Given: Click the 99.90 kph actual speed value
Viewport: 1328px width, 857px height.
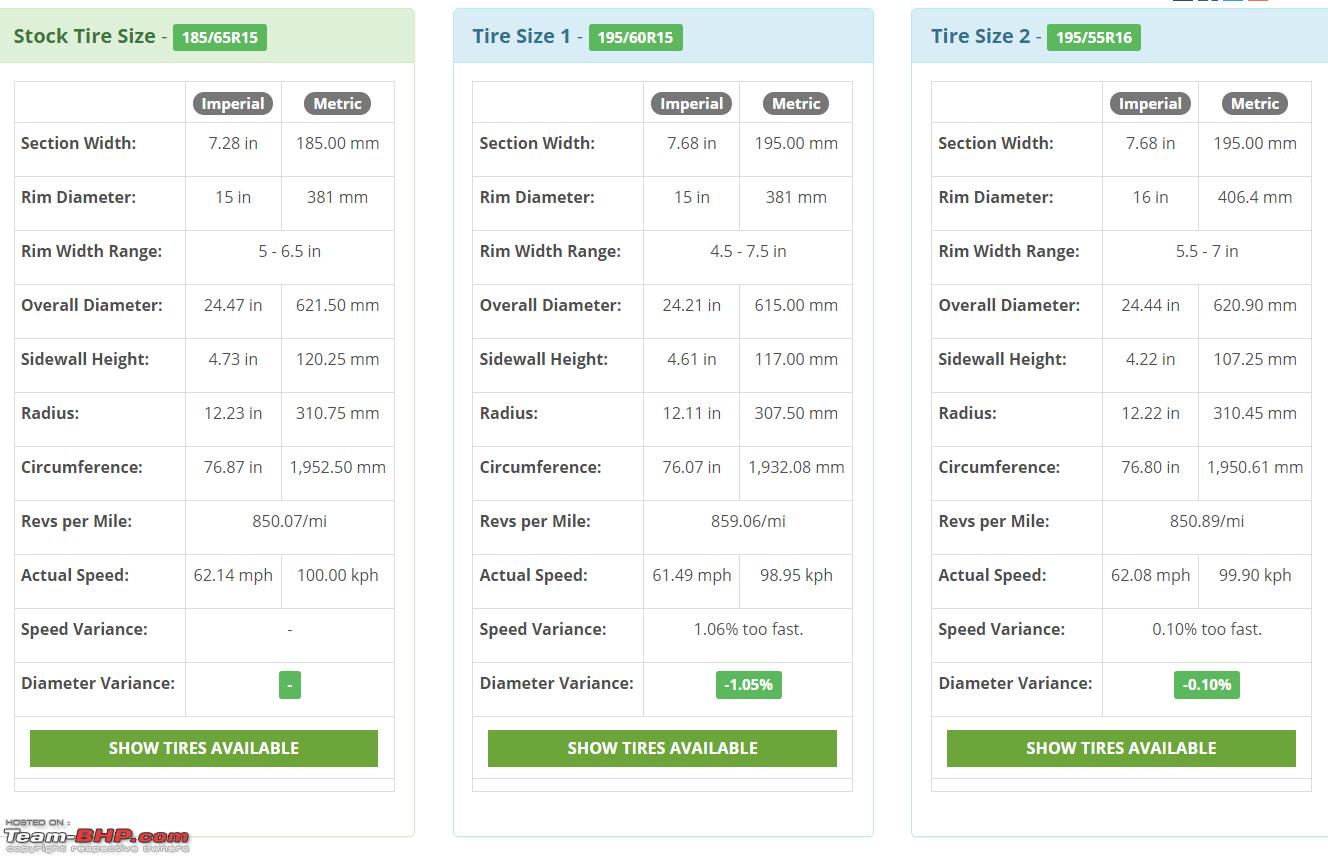Looking at the screenshot, I should [x=1255, y=575].
